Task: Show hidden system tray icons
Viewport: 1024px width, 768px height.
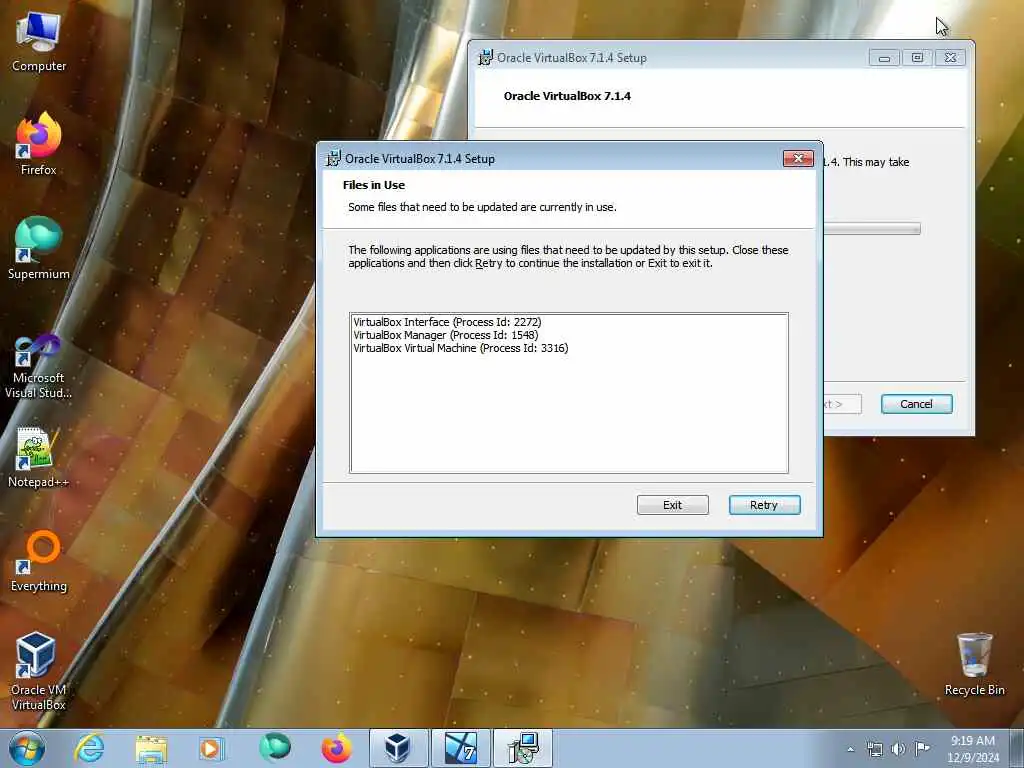Action: click(850, 749)
